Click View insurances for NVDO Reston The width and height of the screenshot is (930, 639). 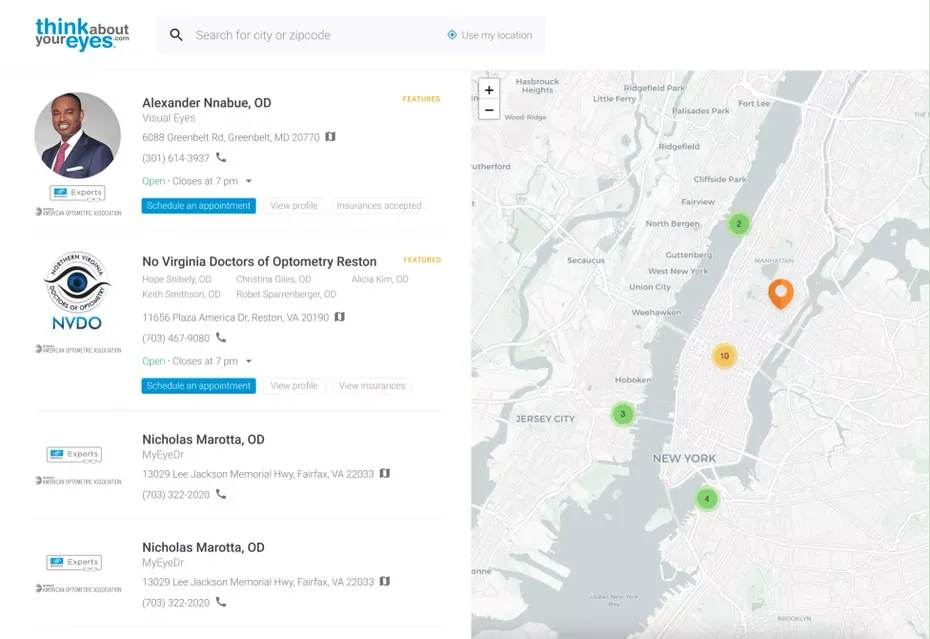point(371,386)
